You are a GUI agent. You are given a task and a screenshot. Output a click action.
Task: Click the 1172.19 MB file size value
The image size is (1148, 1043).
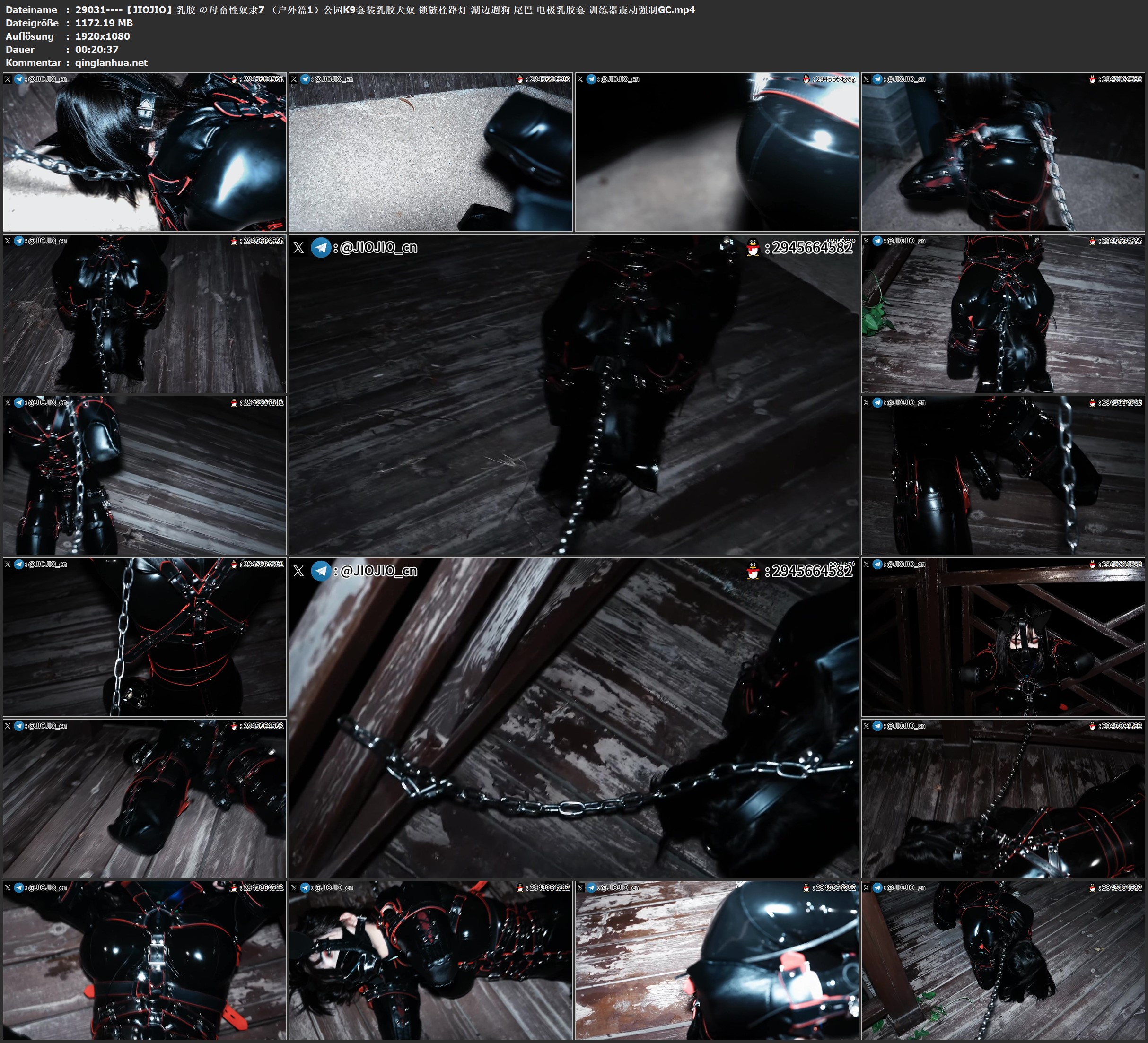[104, 23]
